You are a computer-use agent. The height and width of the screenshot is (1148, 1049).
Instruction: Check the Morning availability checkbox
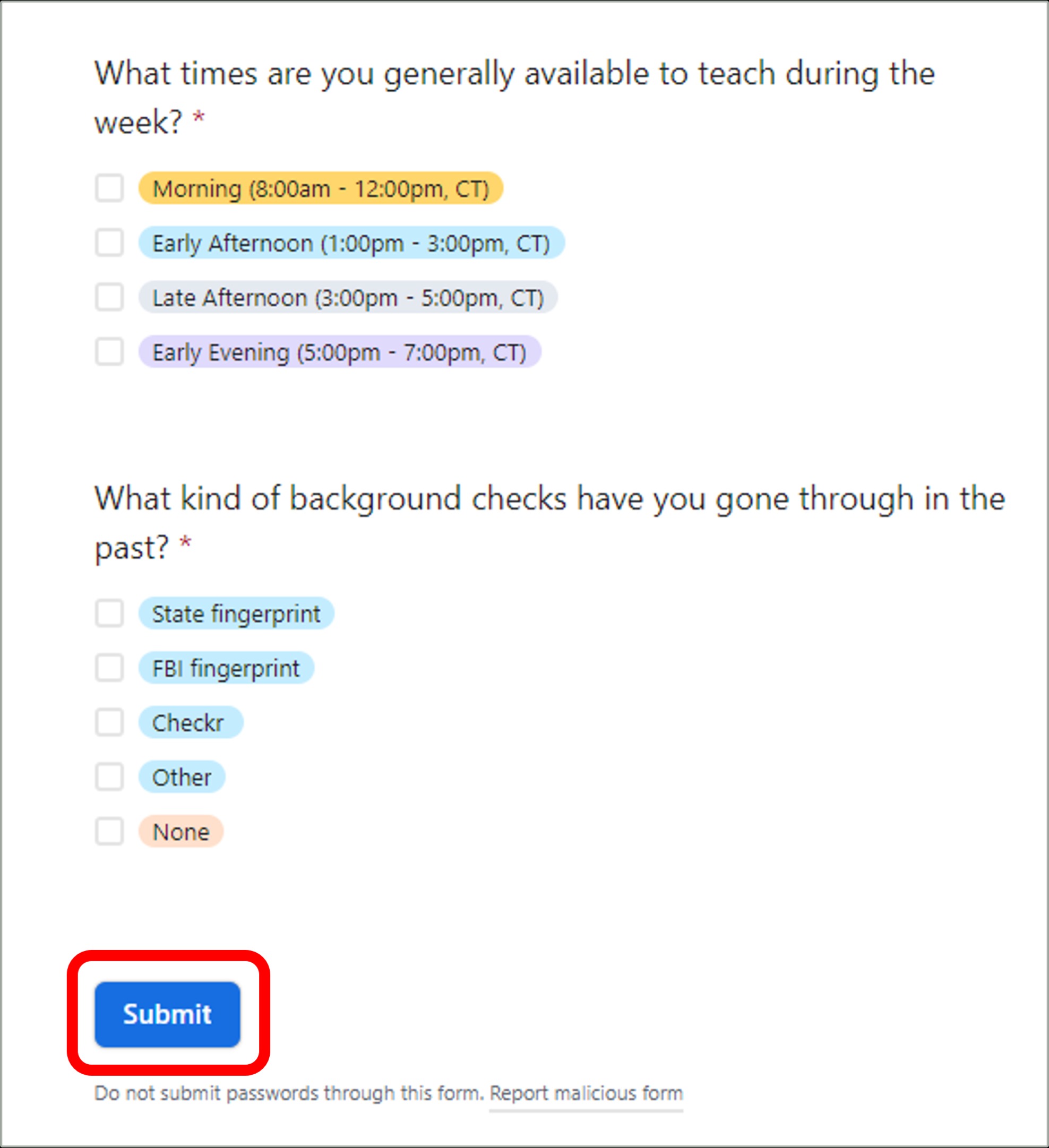click(x=109, y=188)
